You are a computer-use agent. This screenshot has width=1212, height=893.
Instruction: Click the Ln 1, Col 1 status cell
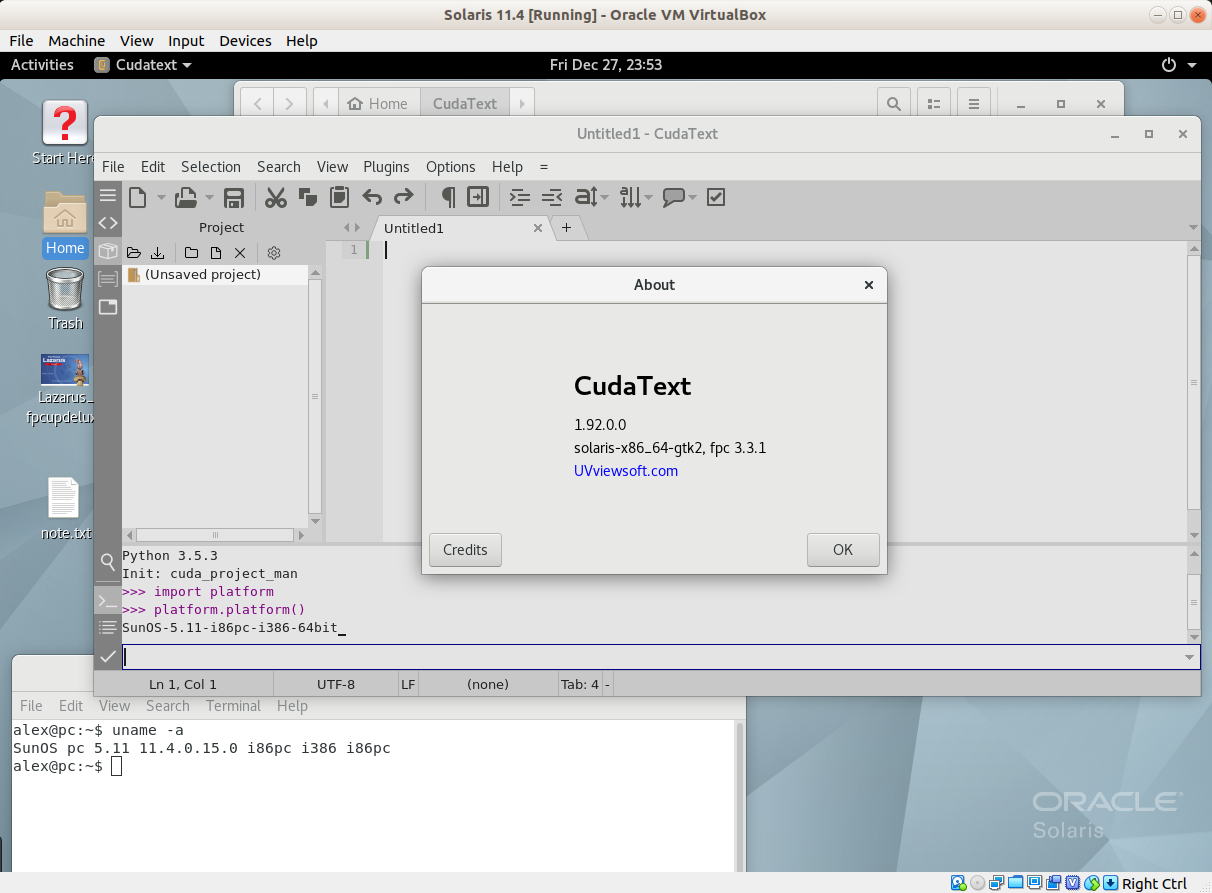[183, 684]
